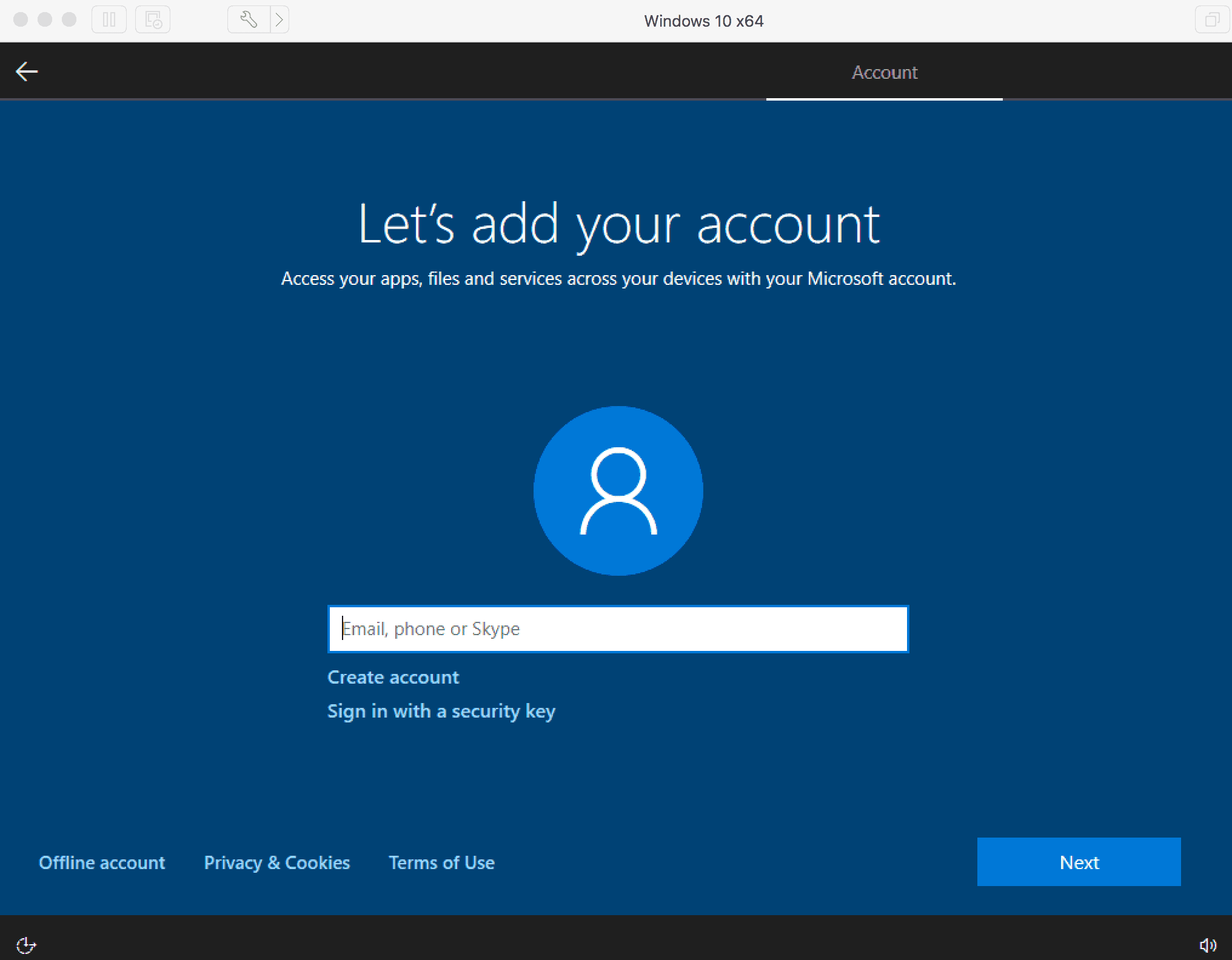Expand the toolbar arrow beside the wrench

(x=279, y=20)
